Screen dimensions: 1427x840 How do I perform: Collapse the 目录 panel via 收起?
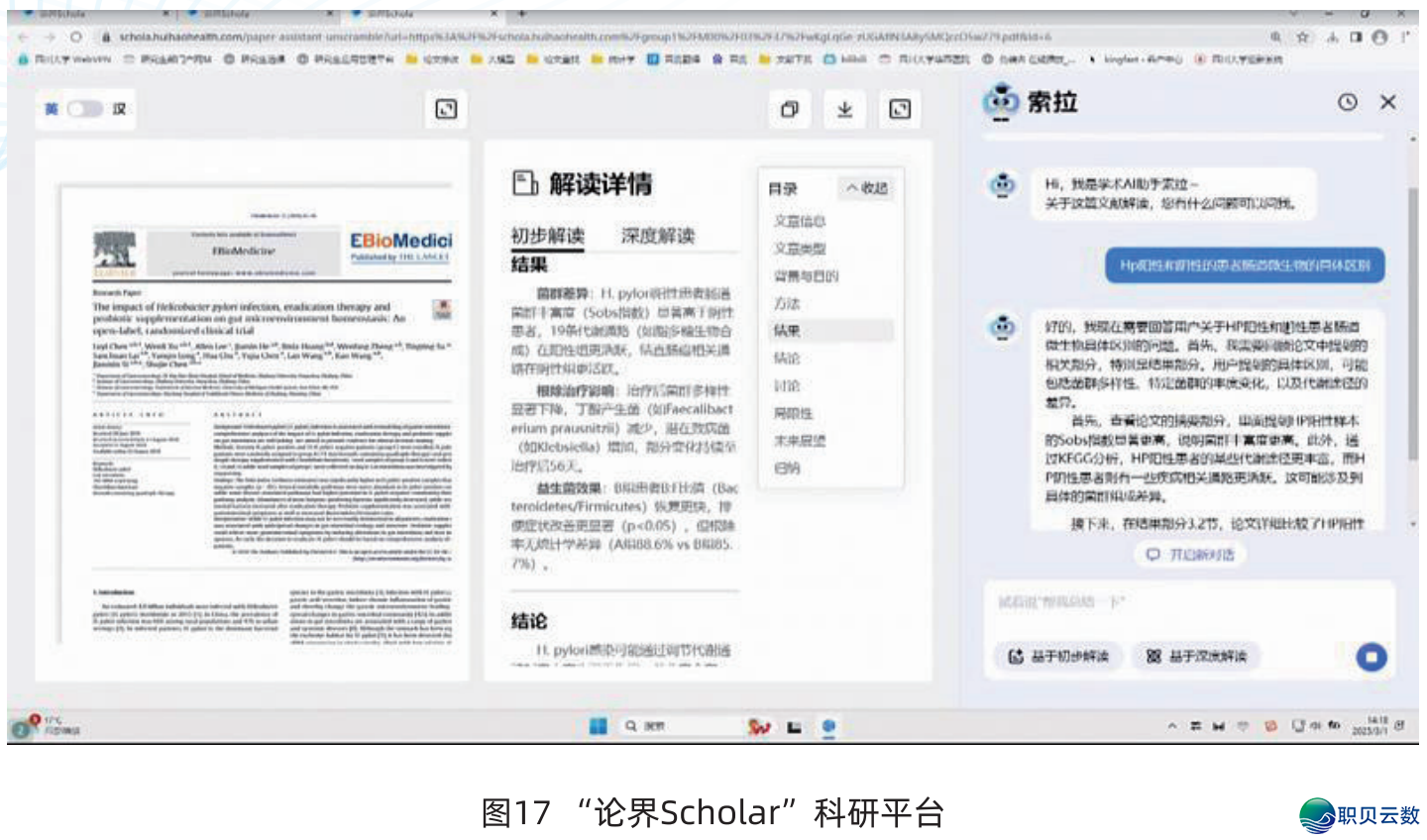pos(866,188)
